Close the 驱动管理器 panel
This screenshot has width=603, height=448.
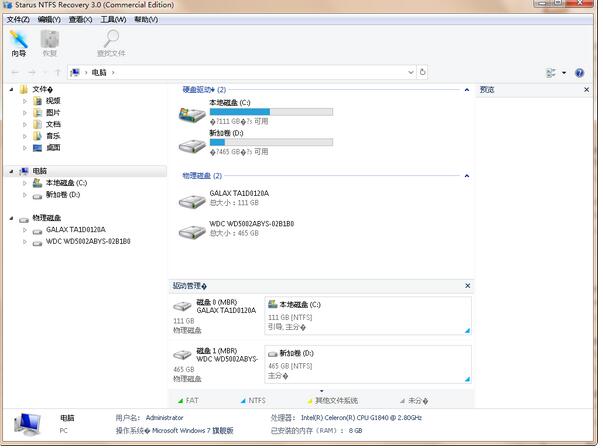point(468,286)
